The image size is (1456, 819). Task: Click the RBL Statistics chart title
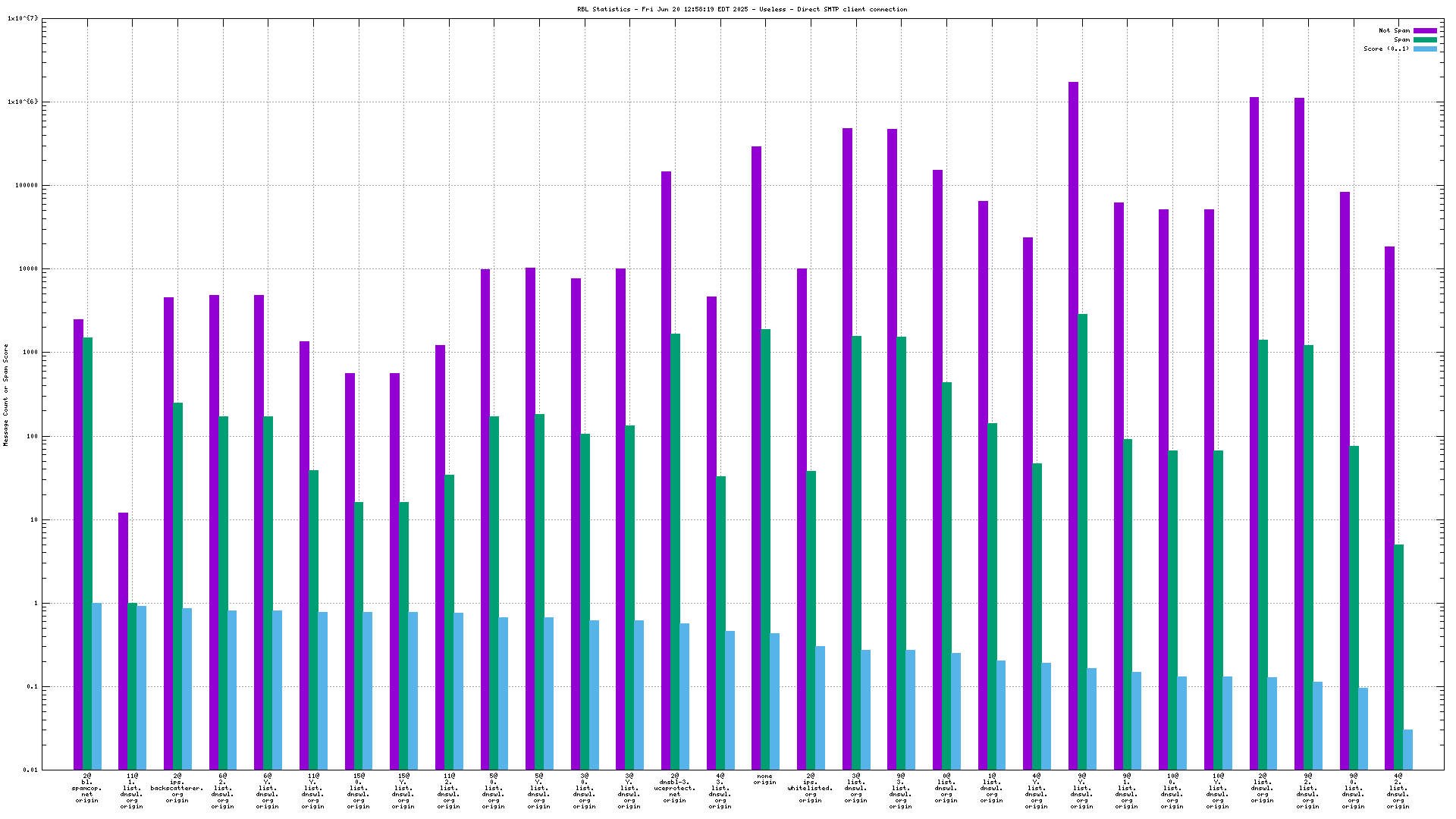click(742, 10)
